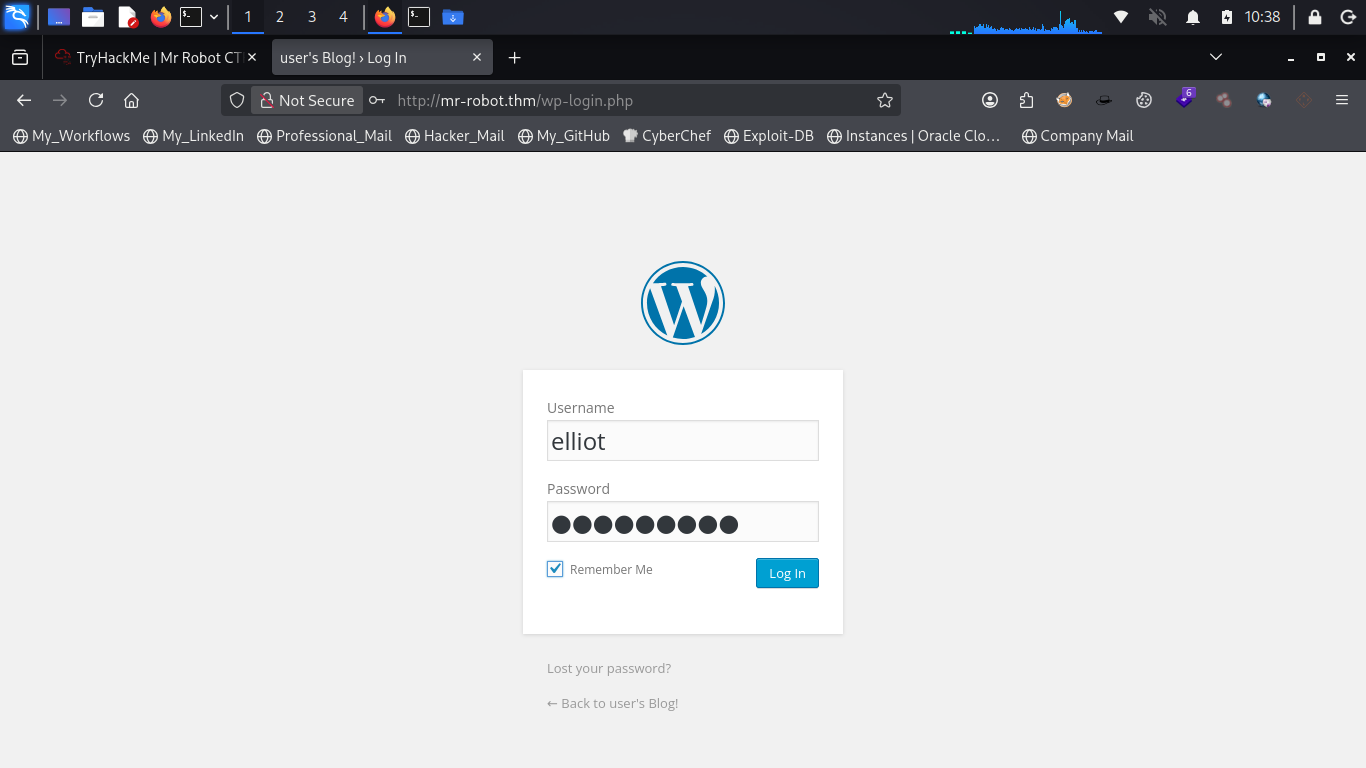The image size is (1366, 768).
Task: Open the FoxyProxy extension icon
Action: coord(1064,100)
